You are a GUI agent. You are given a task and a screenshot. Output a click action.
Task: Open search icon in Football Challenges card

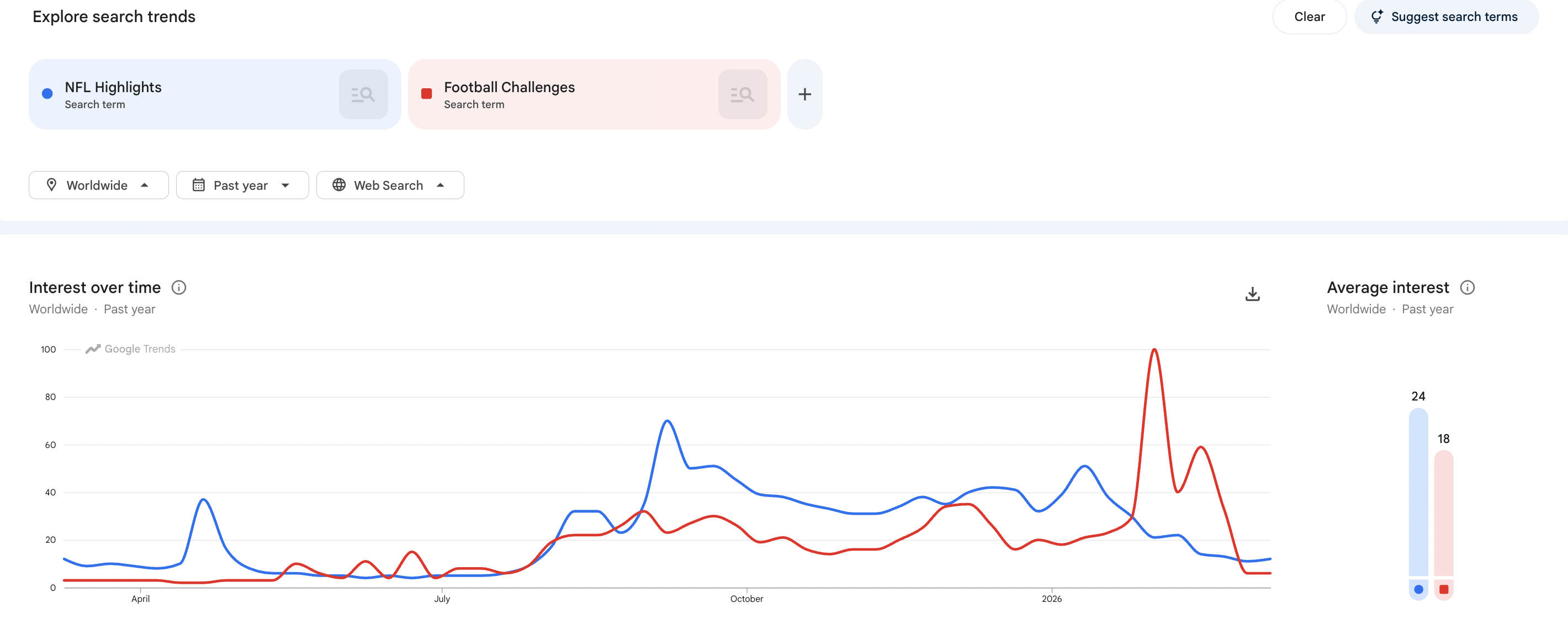742,94
